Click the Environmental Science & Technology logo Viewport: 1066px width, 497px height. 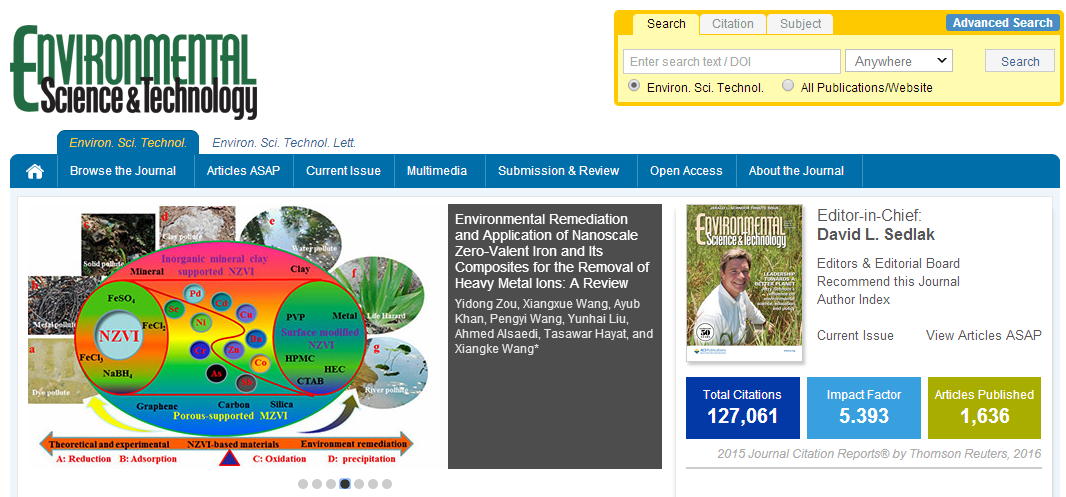(x=134, y=72)
